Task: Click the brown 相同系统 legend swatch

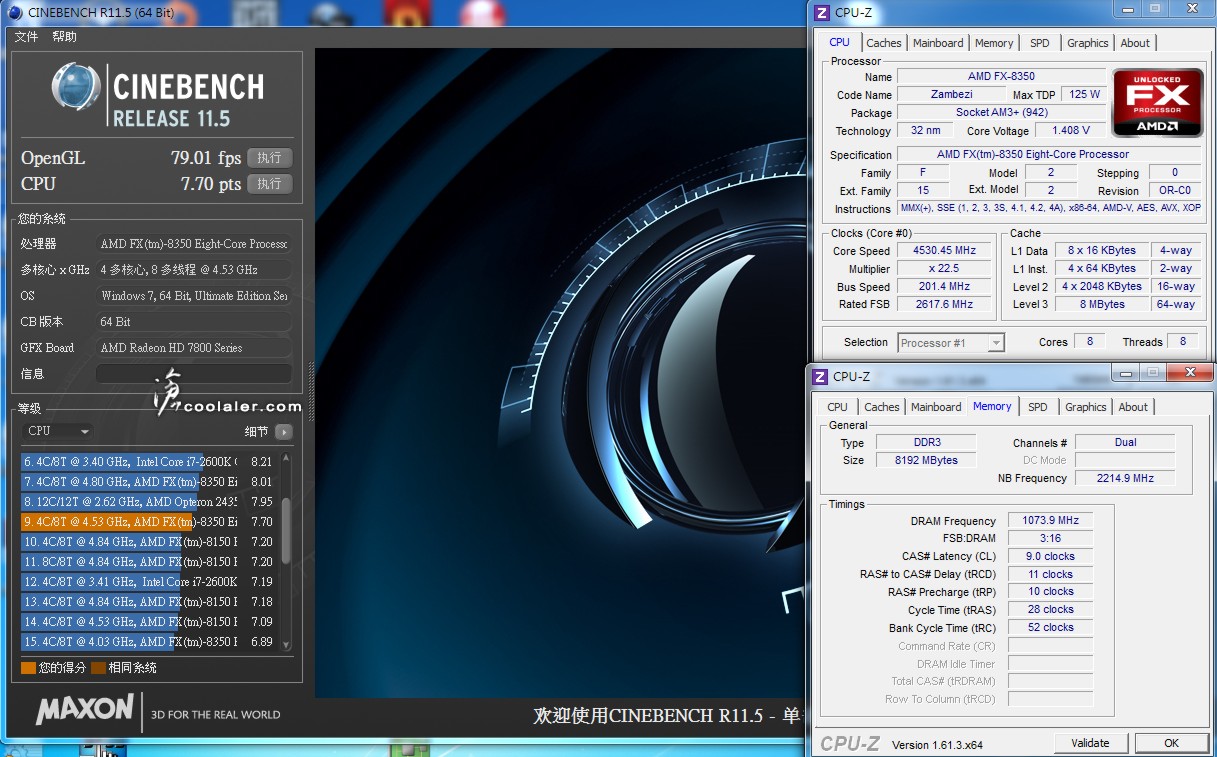Action: 98,668
